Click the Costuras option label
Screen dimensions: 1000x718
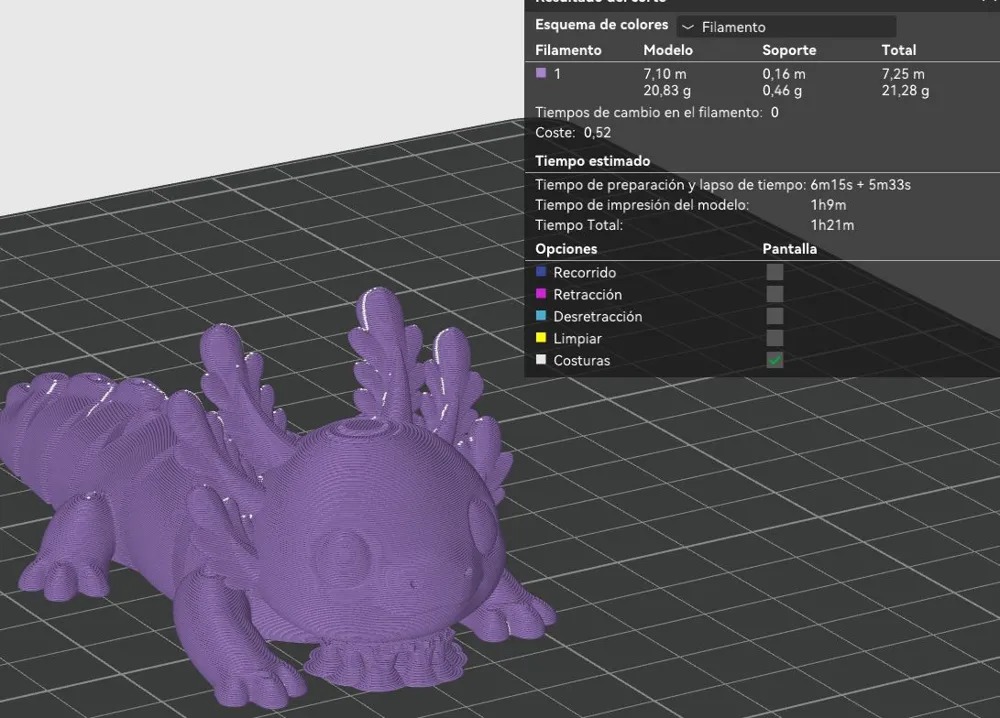[582, 360]
